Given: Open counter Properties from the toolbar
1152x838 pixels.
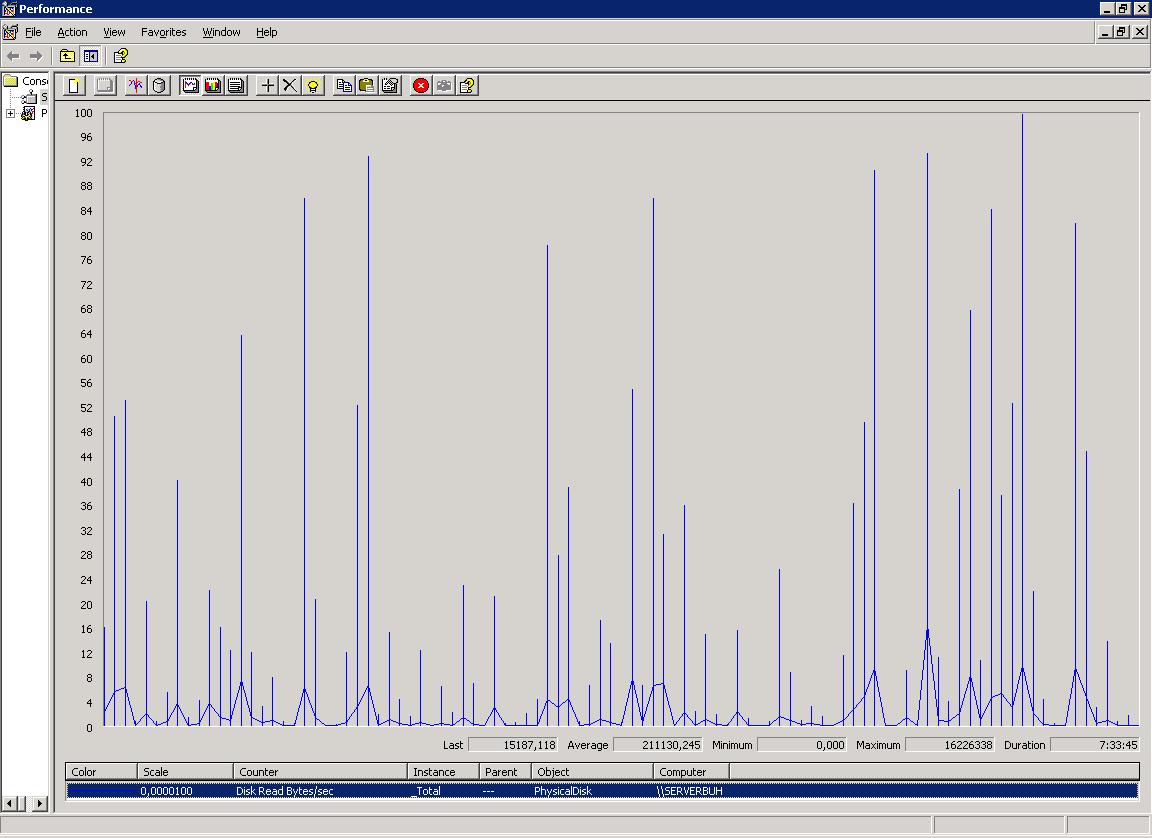Looking at the screenshot, I should point(390,86).
